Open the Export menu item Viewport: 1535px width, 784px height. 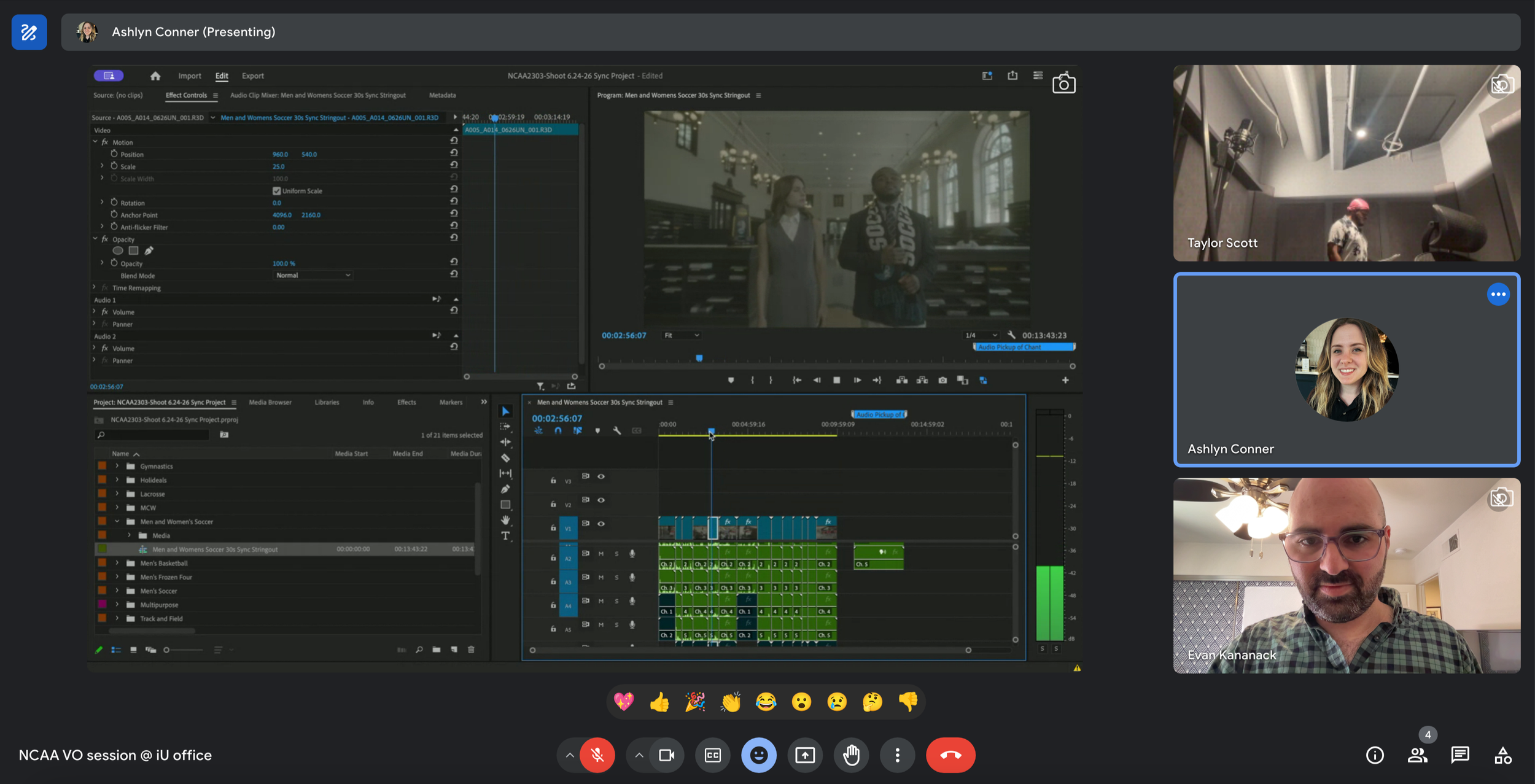pos(252,76)
